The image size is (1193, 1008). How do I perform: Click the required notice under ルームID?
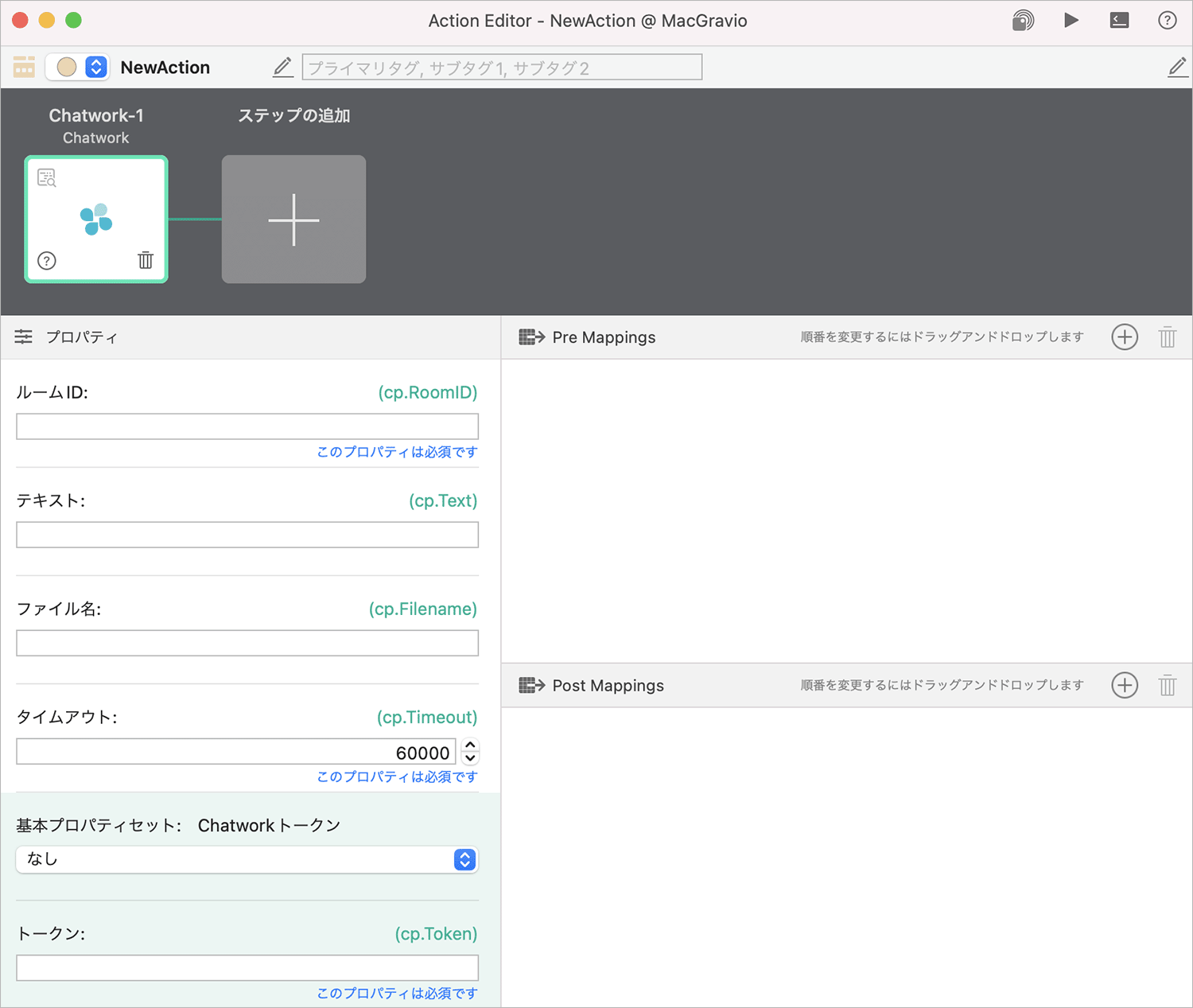pyautogui.click(x=398, y=452)
